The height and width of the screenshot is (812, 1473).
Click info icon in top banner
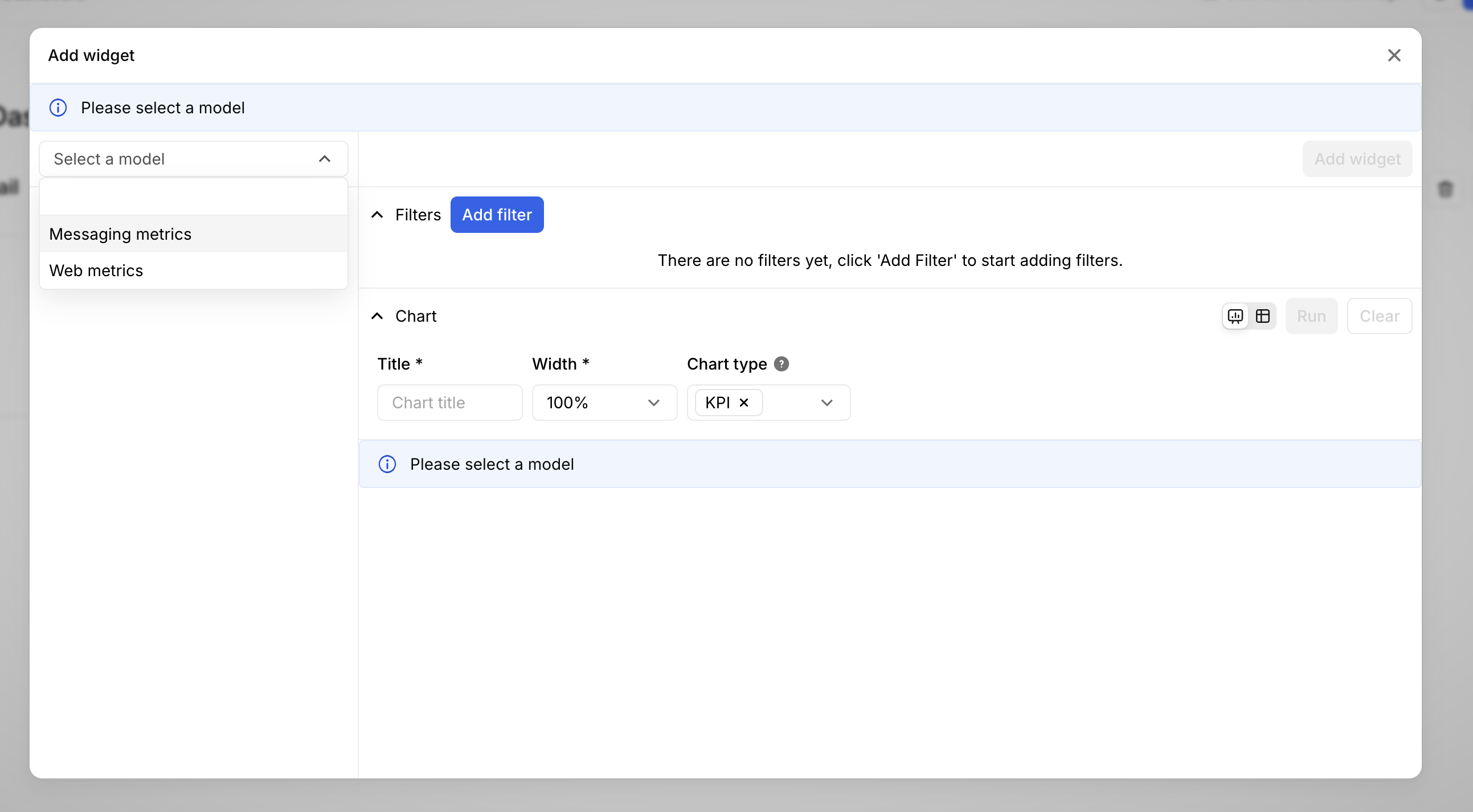click(x=58, y=108)
